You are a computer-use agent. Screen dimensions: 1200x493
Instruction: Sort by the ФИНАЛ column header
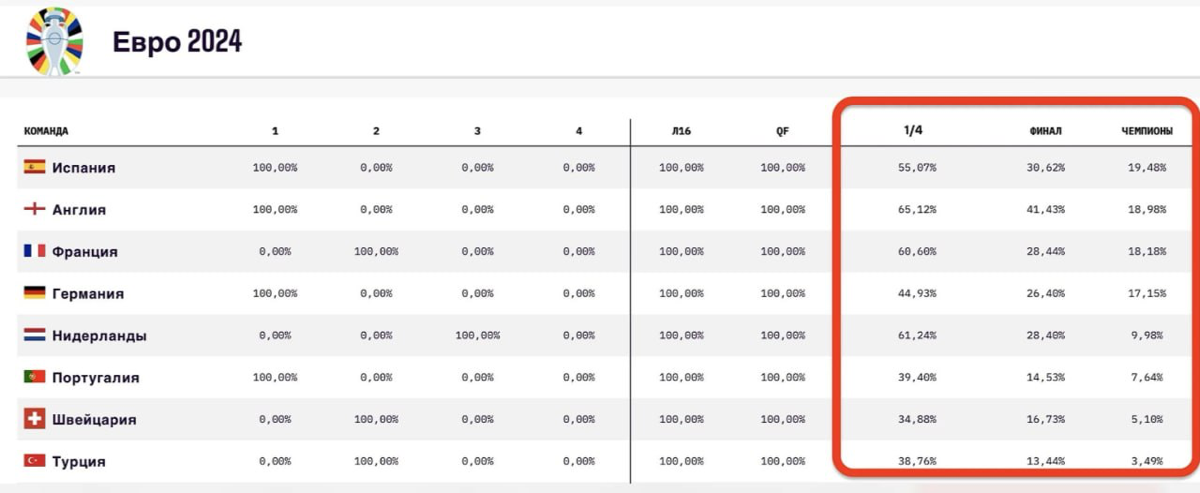[1045, 131]
